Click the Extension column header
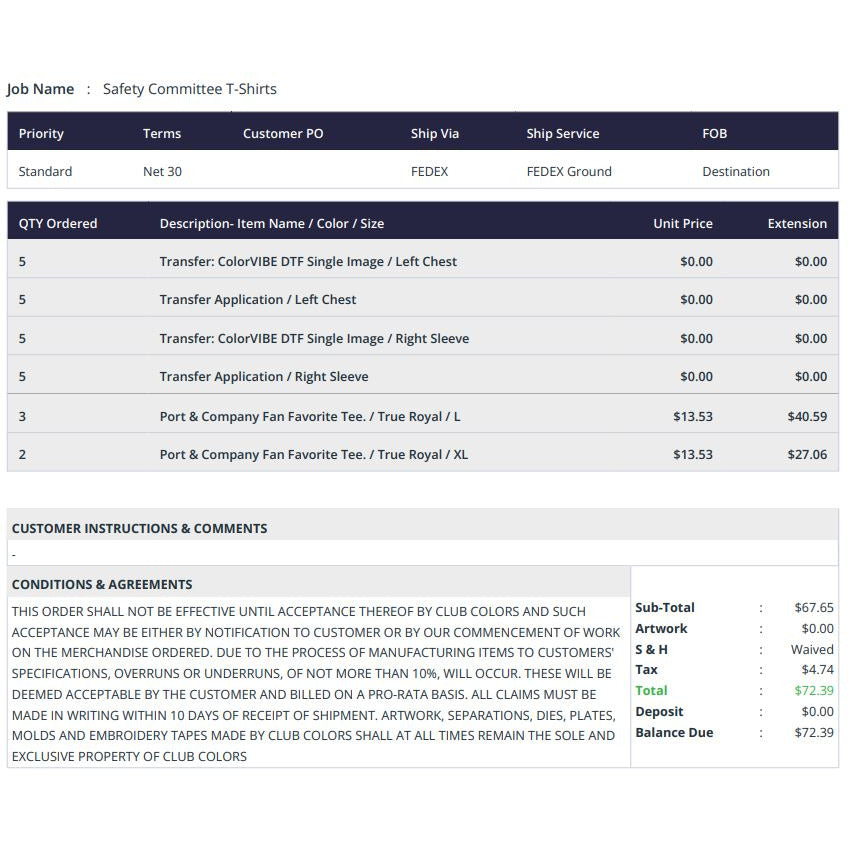The height and width of the screenshot is (849, 849). [797, 223]
